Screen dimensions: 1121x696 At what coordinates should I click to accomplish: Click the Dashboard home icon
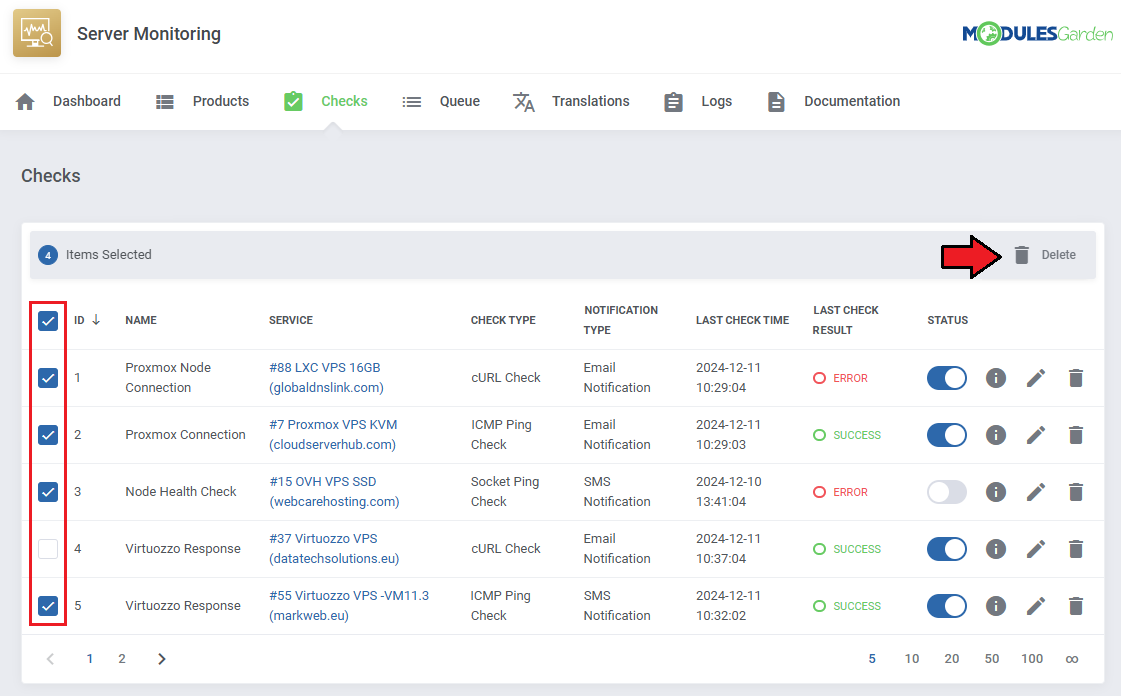(25, 101)
